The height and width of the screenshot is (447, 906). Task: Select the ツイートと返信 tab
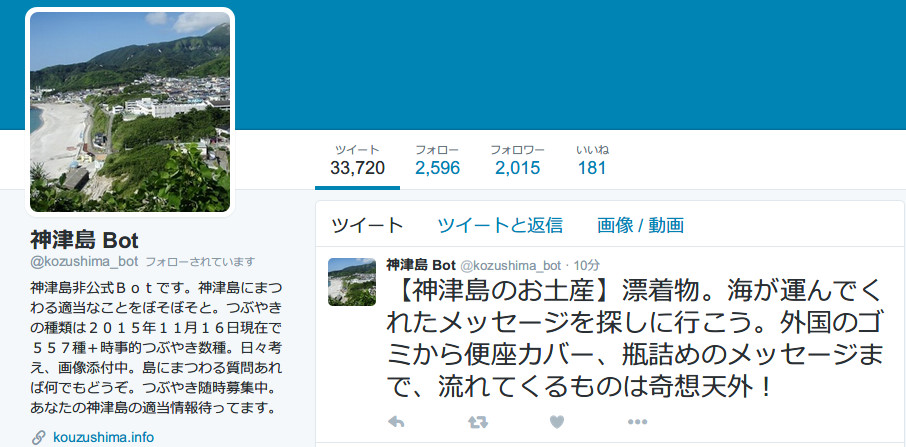500,225
